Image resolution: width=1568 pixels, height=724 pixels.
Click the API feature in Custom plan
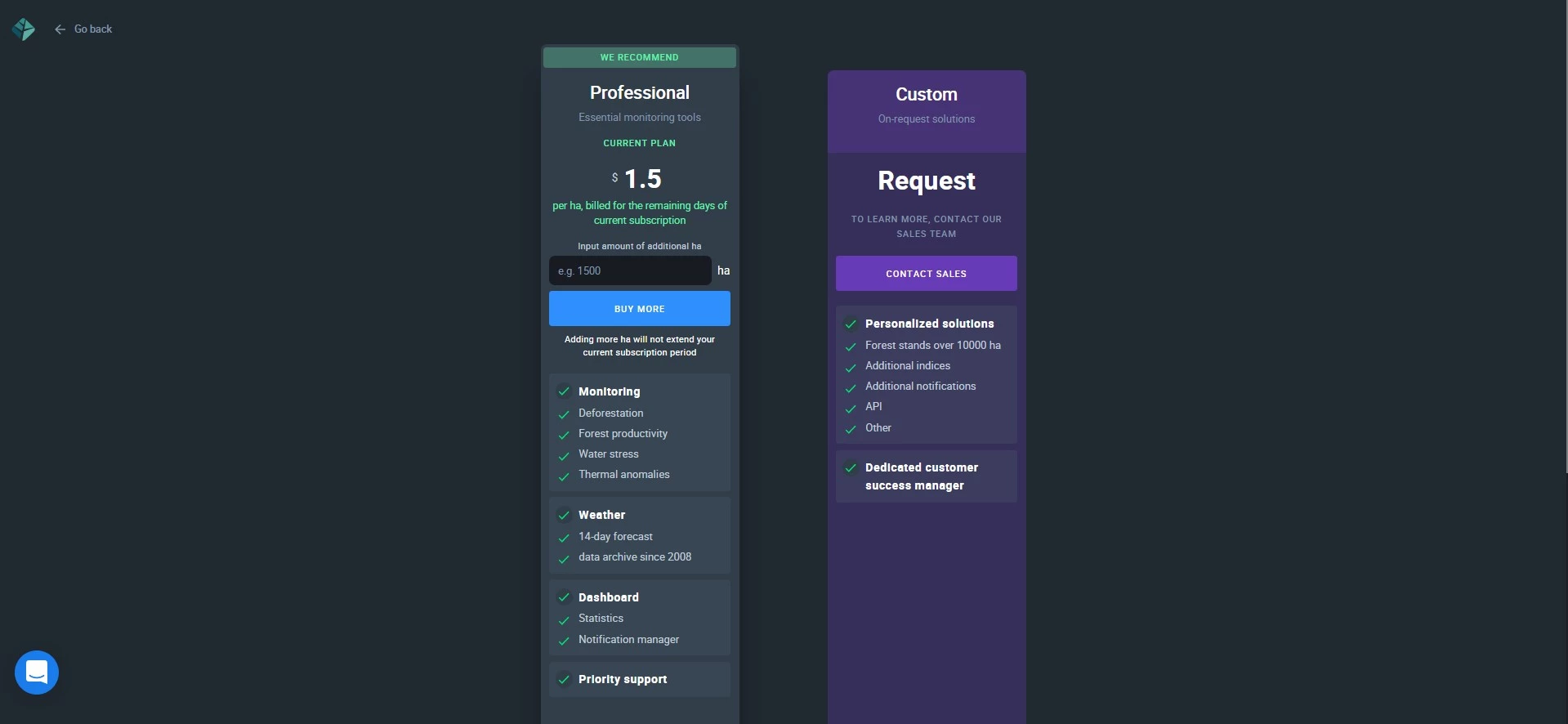pyautogui.click(x=873, y=407)
